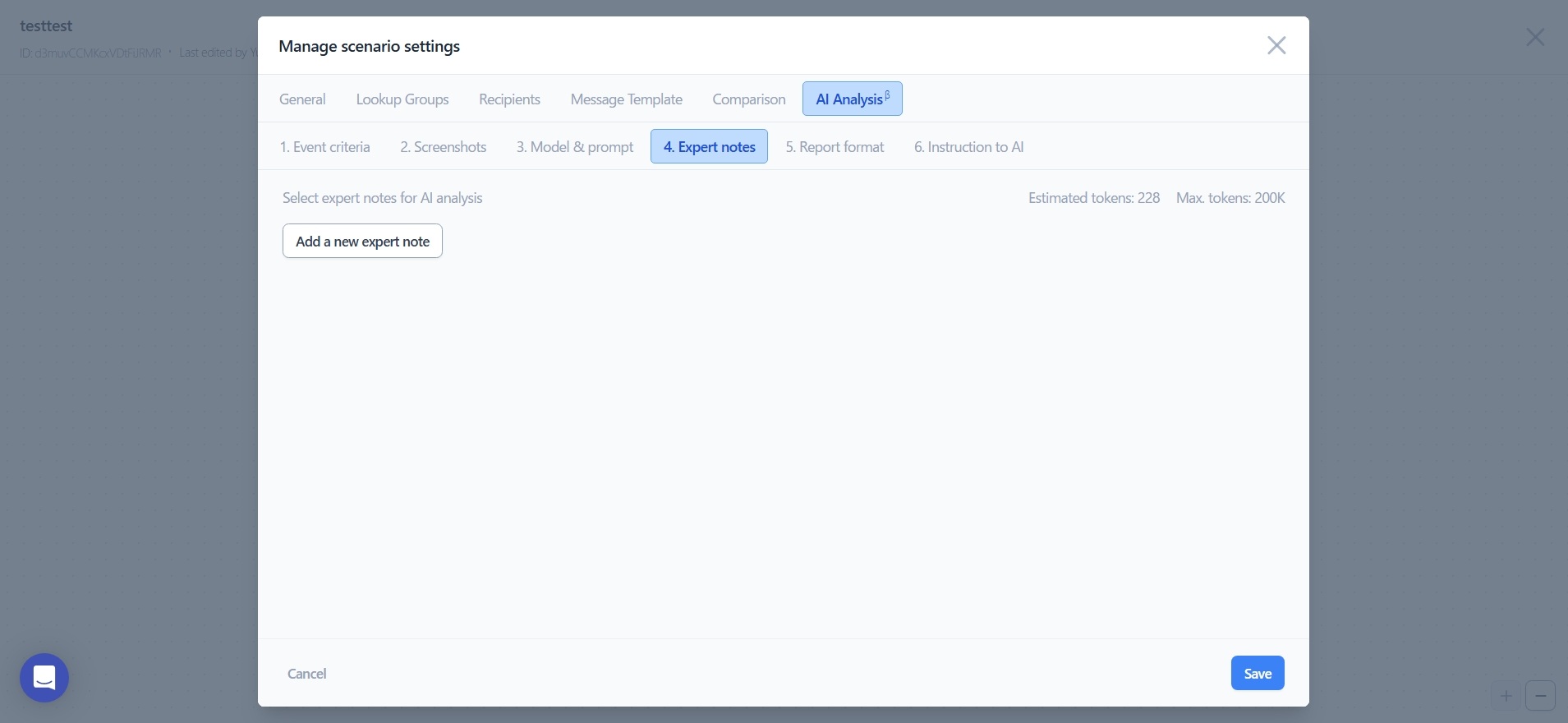Go to step 6. Instruction to AI
This screenshot has height=723, width=1568.
click(968, 147)
